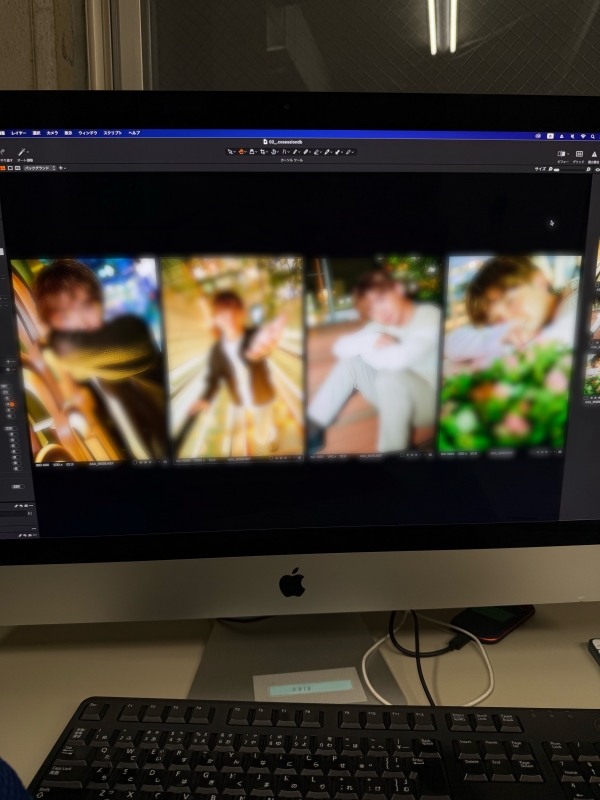The height and width of the screenshot is (800, 600).
Task: Click the add layer plus icon
Action: click(62, 168)
